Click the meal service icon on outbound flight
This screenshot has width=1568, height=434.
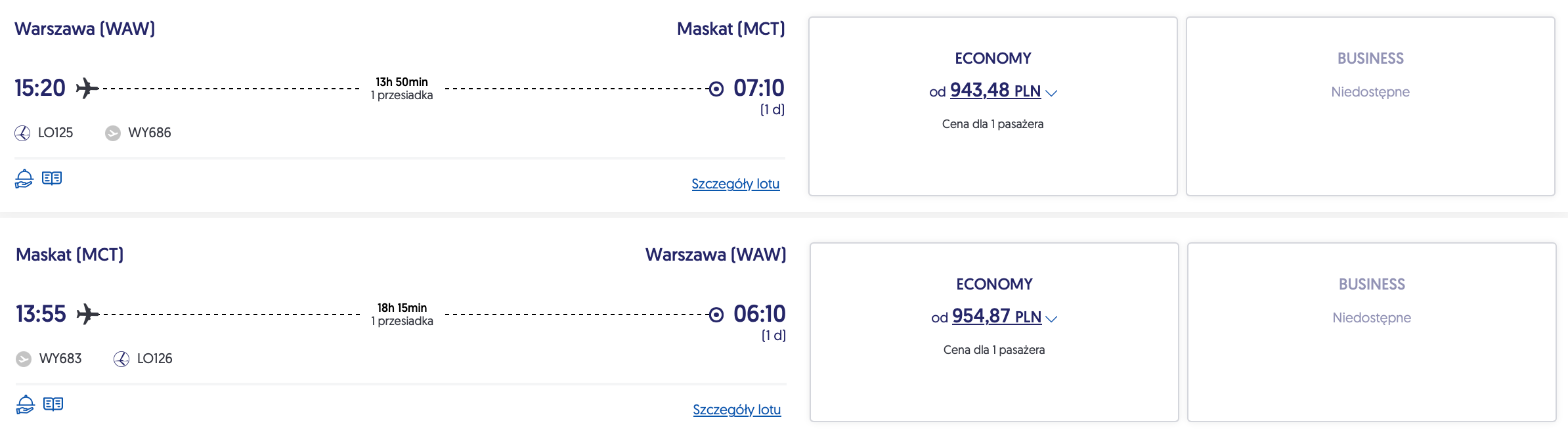click(x=24, y=179)
